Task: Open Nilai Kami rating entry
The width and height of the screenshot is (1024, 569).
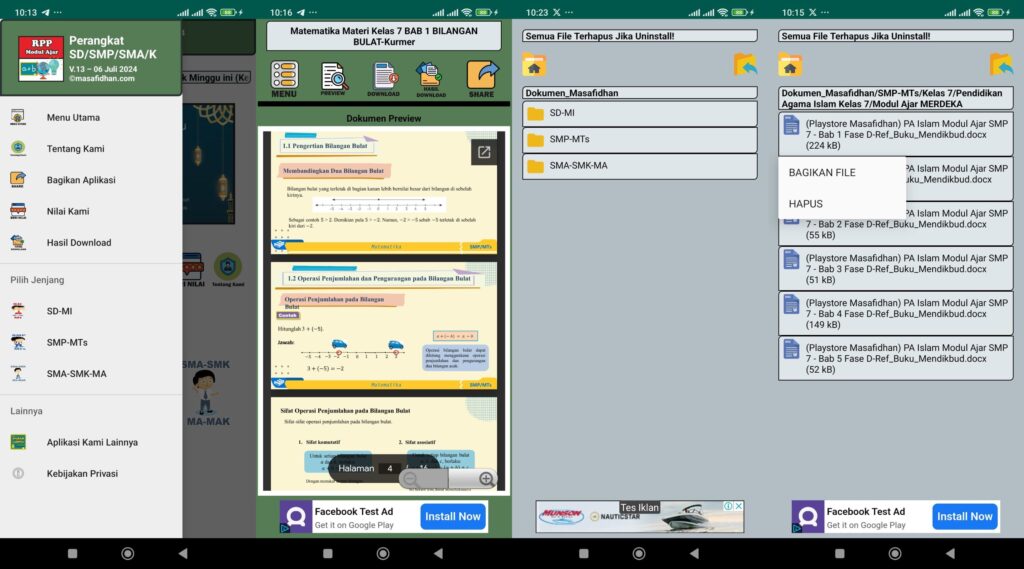Action: pyautogui.click(x=91, y=211)
